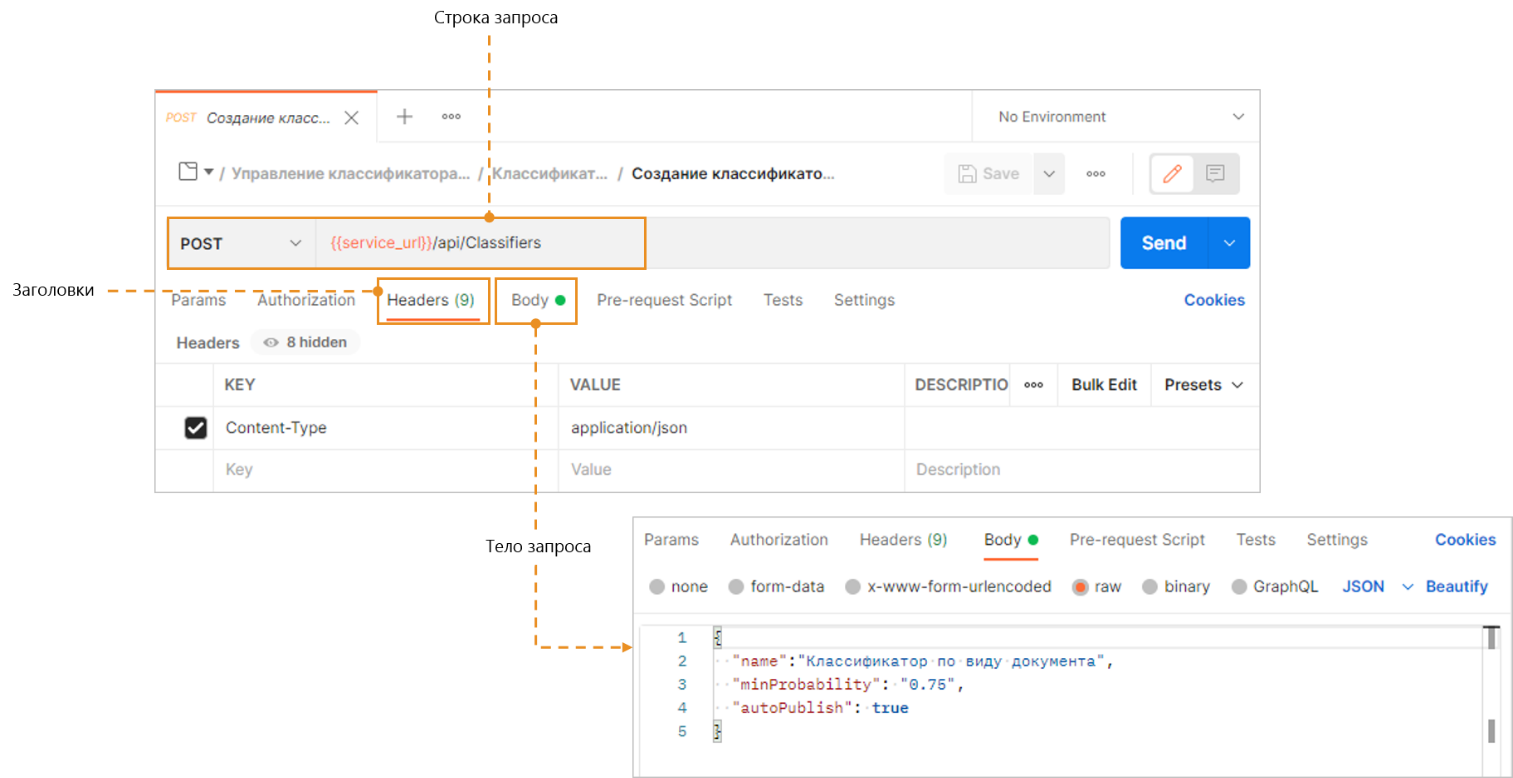
Task: Expand the Send button dropdown arrow
Action: 1230,243
